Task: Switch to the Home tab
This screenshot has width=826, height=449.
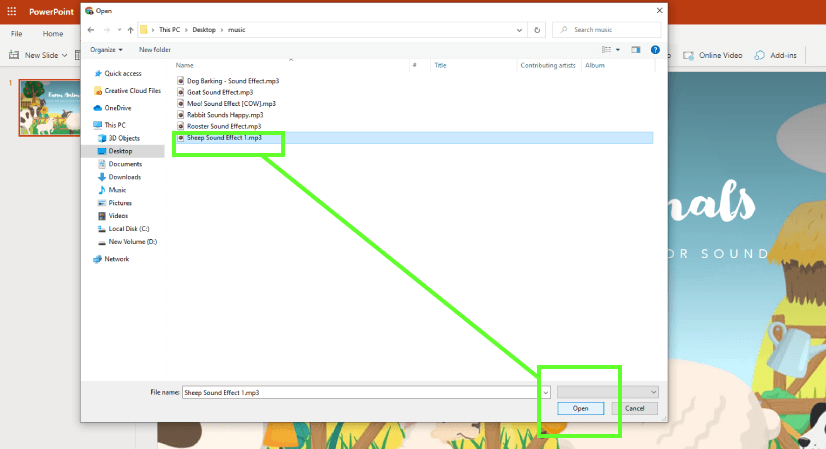Action: point(53,34)
